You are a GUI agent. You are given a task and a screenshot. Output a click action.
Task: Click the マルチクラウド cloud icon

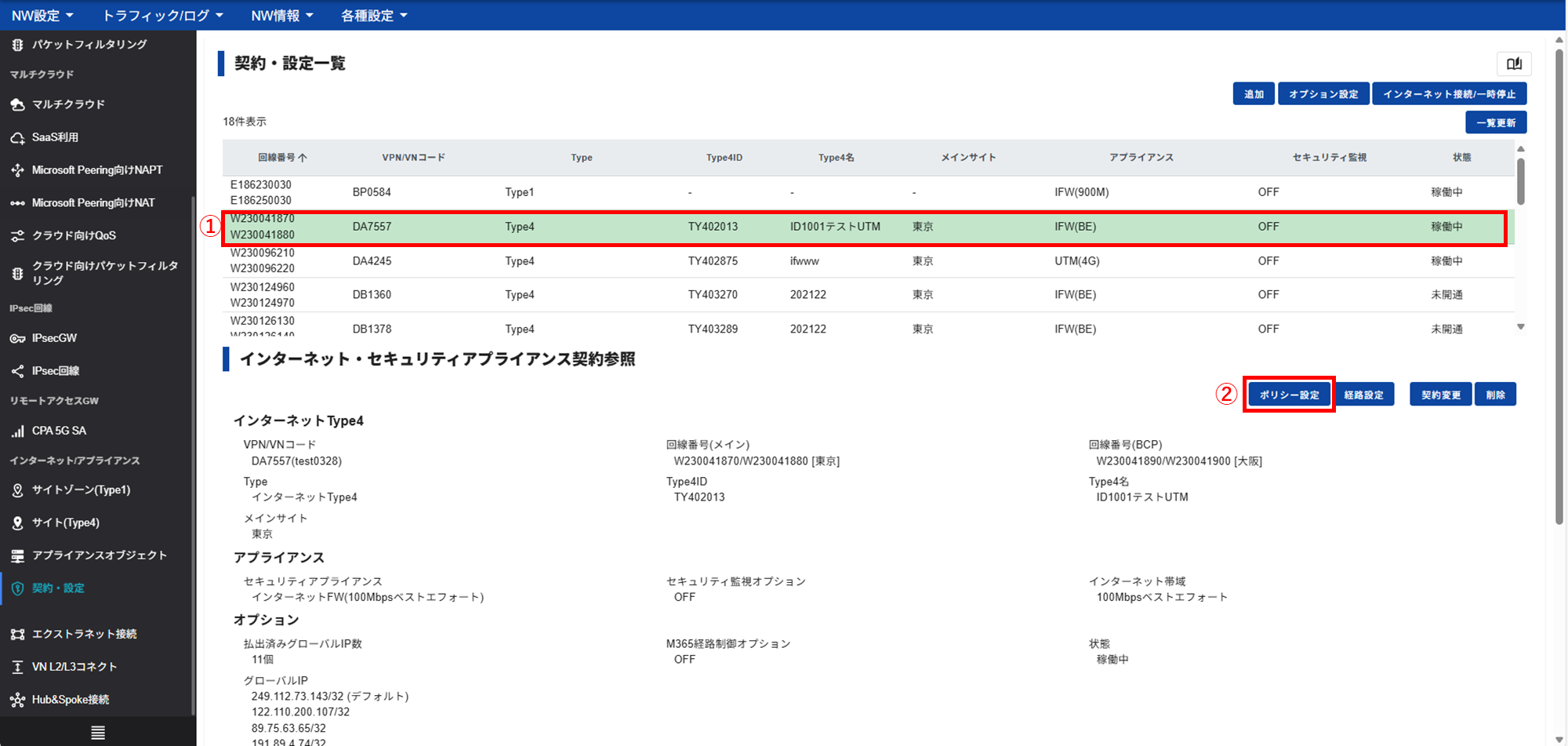point(17,104)
